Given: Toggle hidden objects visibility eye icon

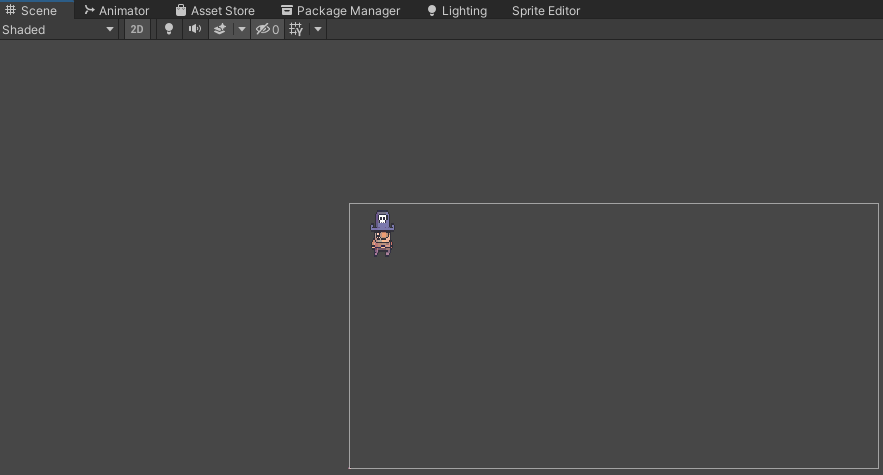Looking at the screenshot, I should coord(267,29).
